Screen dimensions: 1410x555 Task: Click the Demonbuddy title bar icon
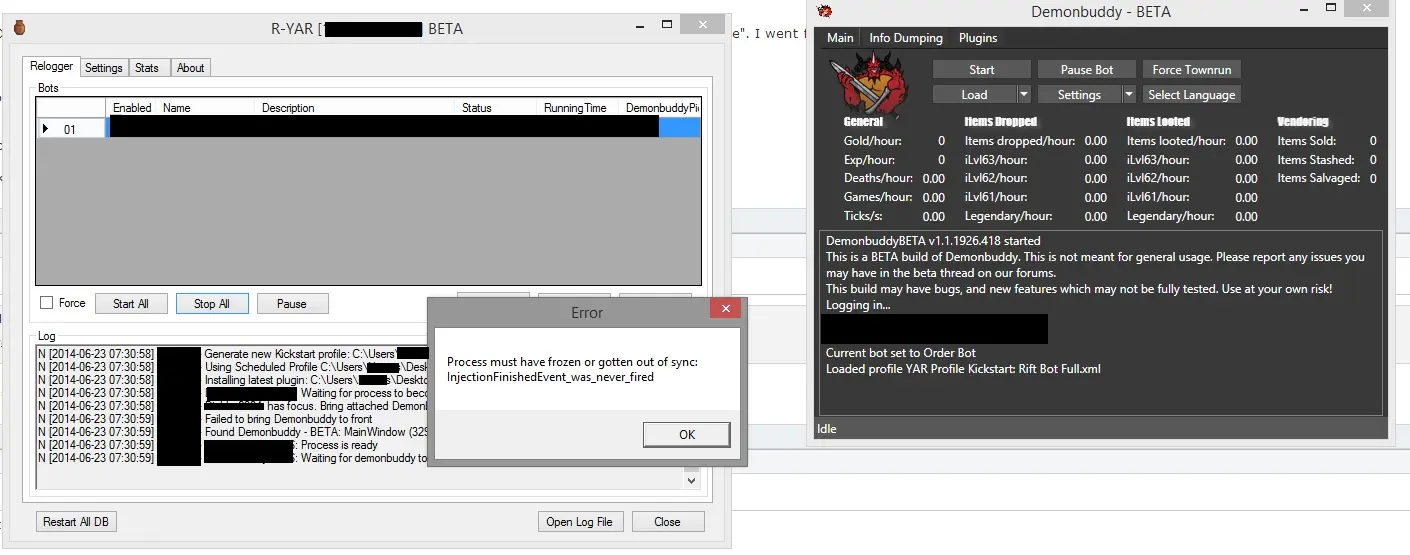click(x=825, y=11)
